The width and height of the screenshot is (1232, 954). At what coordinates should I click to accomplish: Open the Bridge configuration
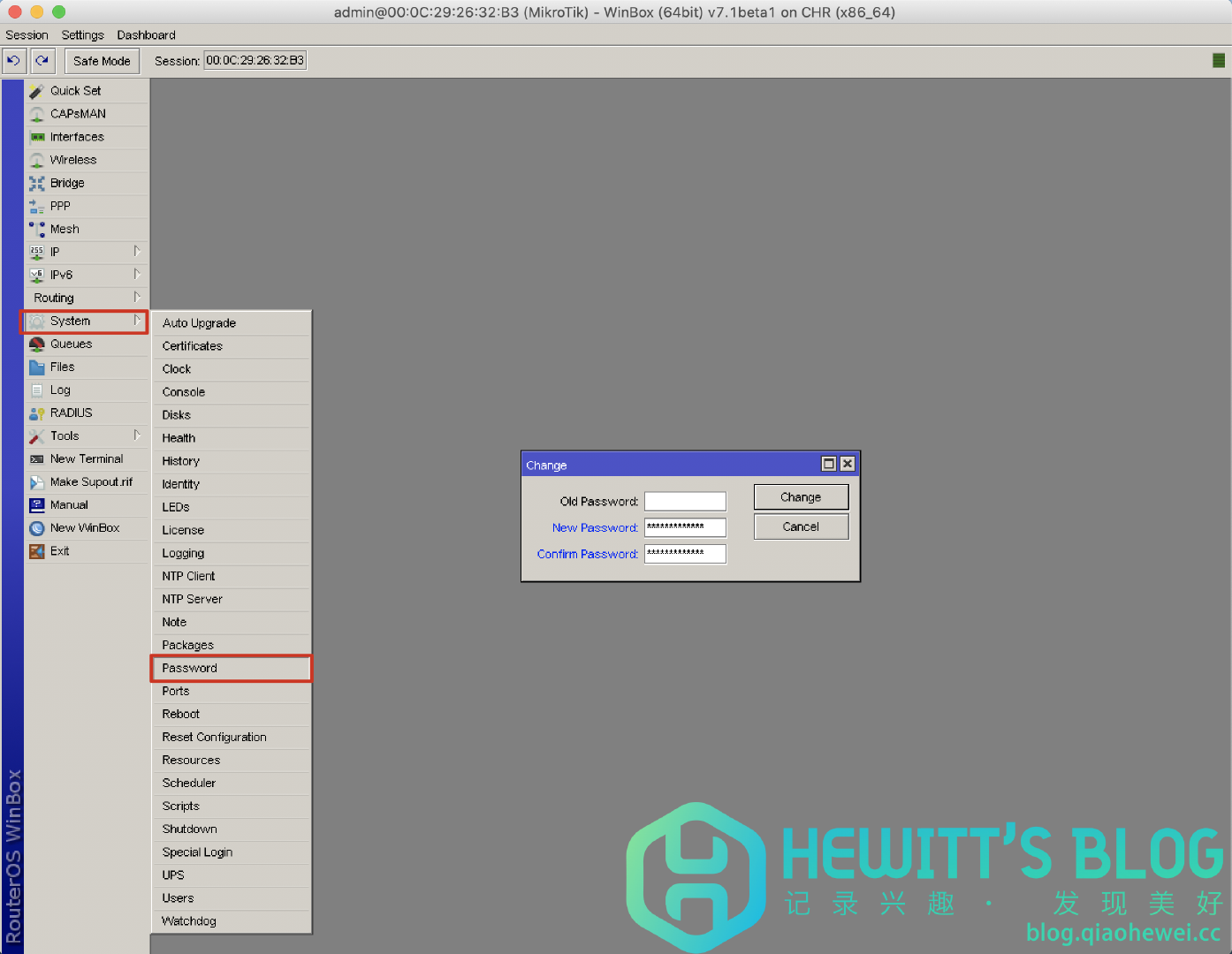pyautogui.click(x=66, y=183)
